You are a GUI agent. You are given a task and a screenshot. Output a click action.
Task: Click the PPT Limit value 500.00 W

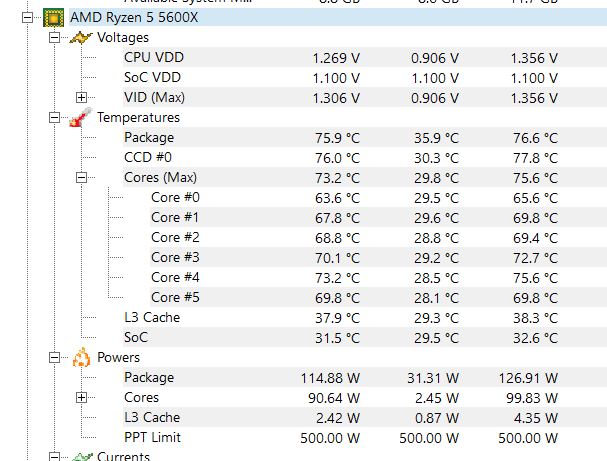tap(330, 438)
